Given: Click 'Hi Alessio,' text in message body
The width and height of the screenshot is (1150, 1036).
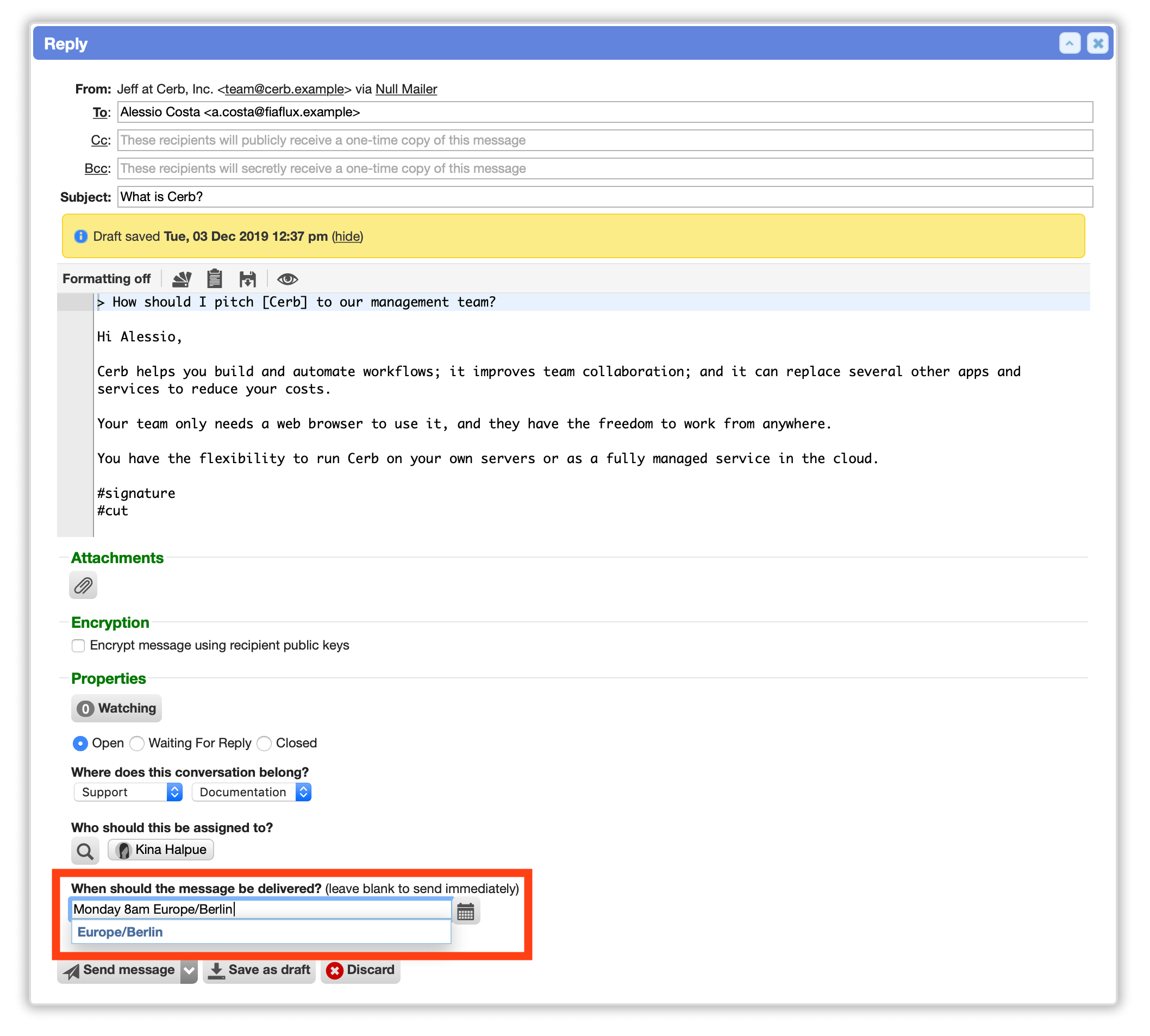Looking at the screenshot, I should click(140, 337).
